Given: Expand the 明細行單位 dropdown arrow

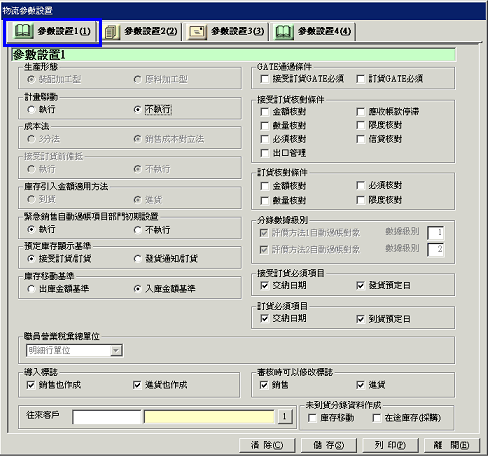Looking at the screenshot, I should click(x=116, y=350).
